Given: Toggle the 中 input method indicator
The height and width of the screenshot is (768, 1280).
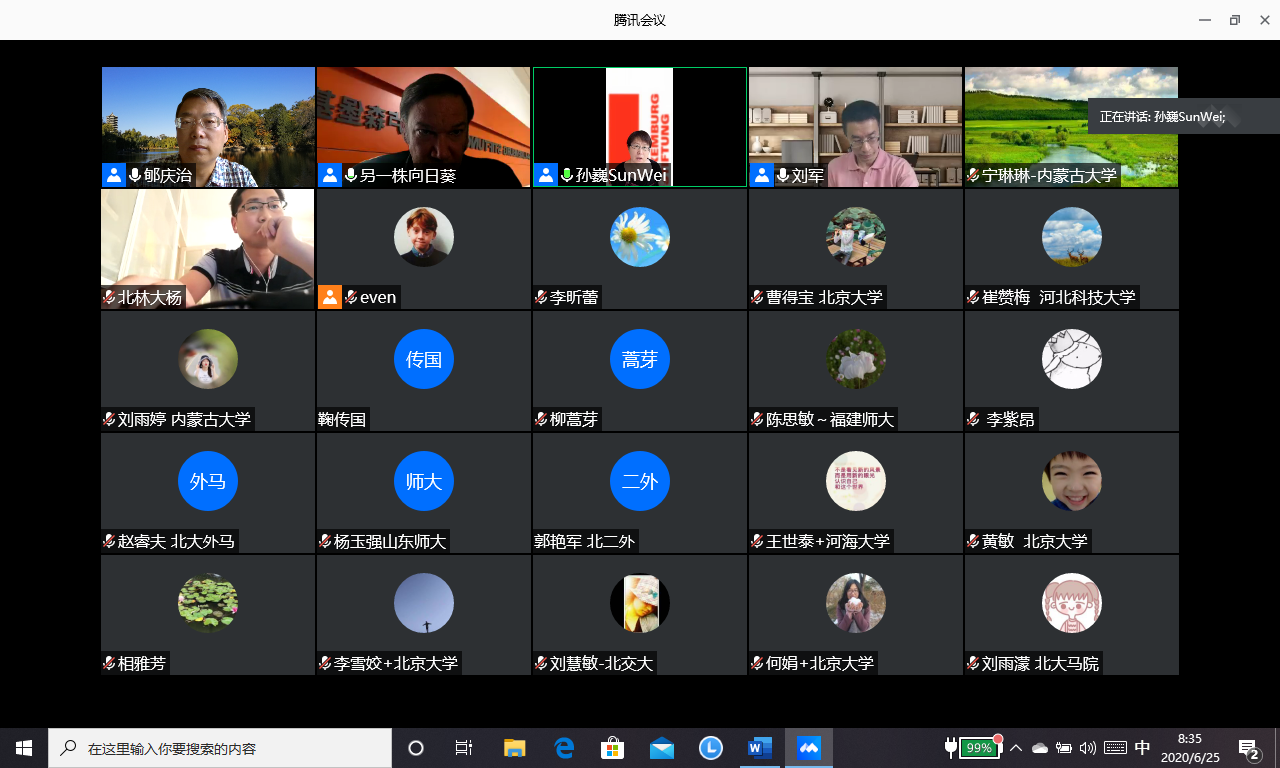Looking at the screenshot, I should tap(1142, 748).
